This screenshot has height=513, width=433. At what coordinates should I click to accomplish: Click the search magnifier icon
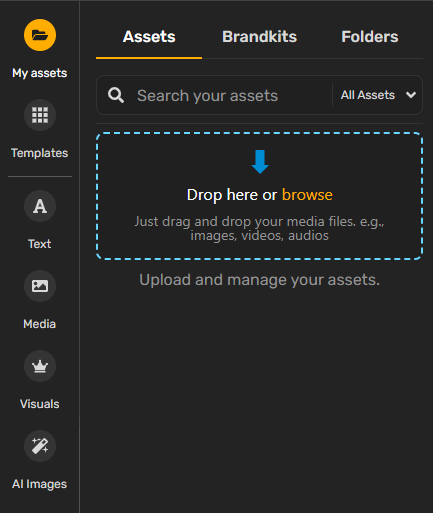(116, 95)
